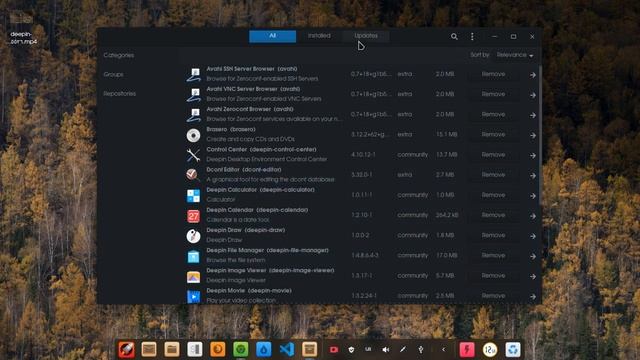Open the rocket launcher in the dock
Screen dimensions: 640x360
coord(127,349)
